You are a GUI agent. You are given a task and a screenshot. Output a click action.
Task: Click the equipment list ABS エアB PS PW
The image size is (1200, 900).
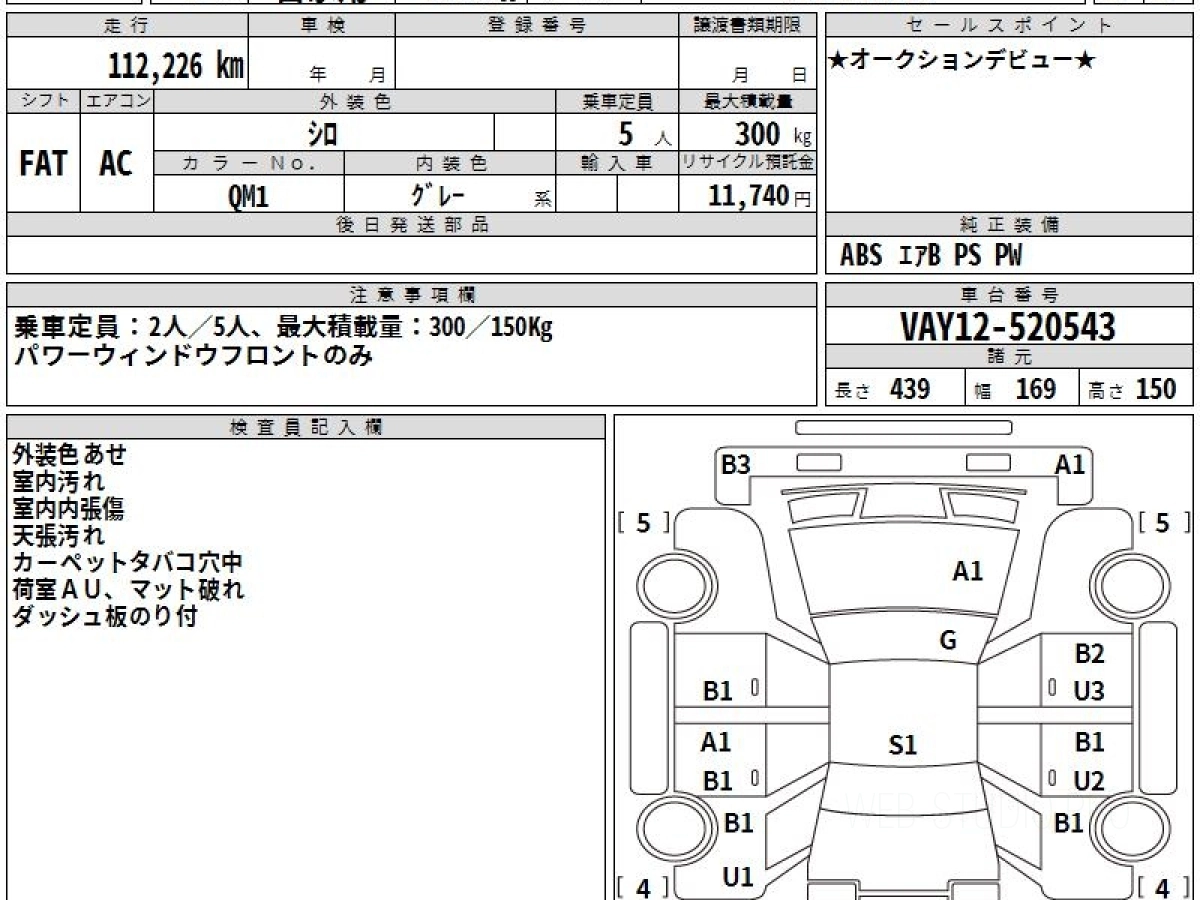[931, 256]
